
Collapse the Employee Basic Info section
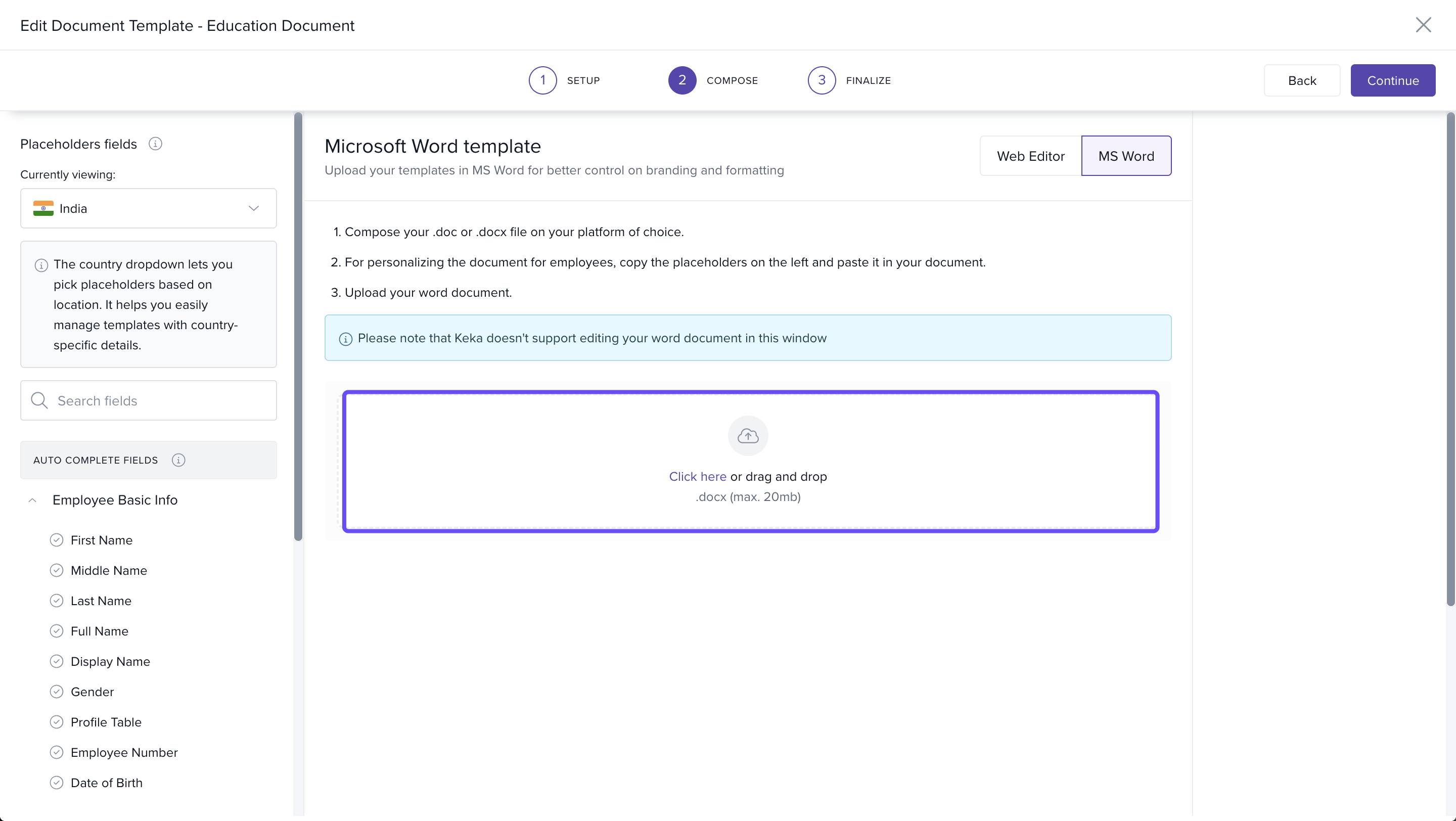[x=33, y=500]
